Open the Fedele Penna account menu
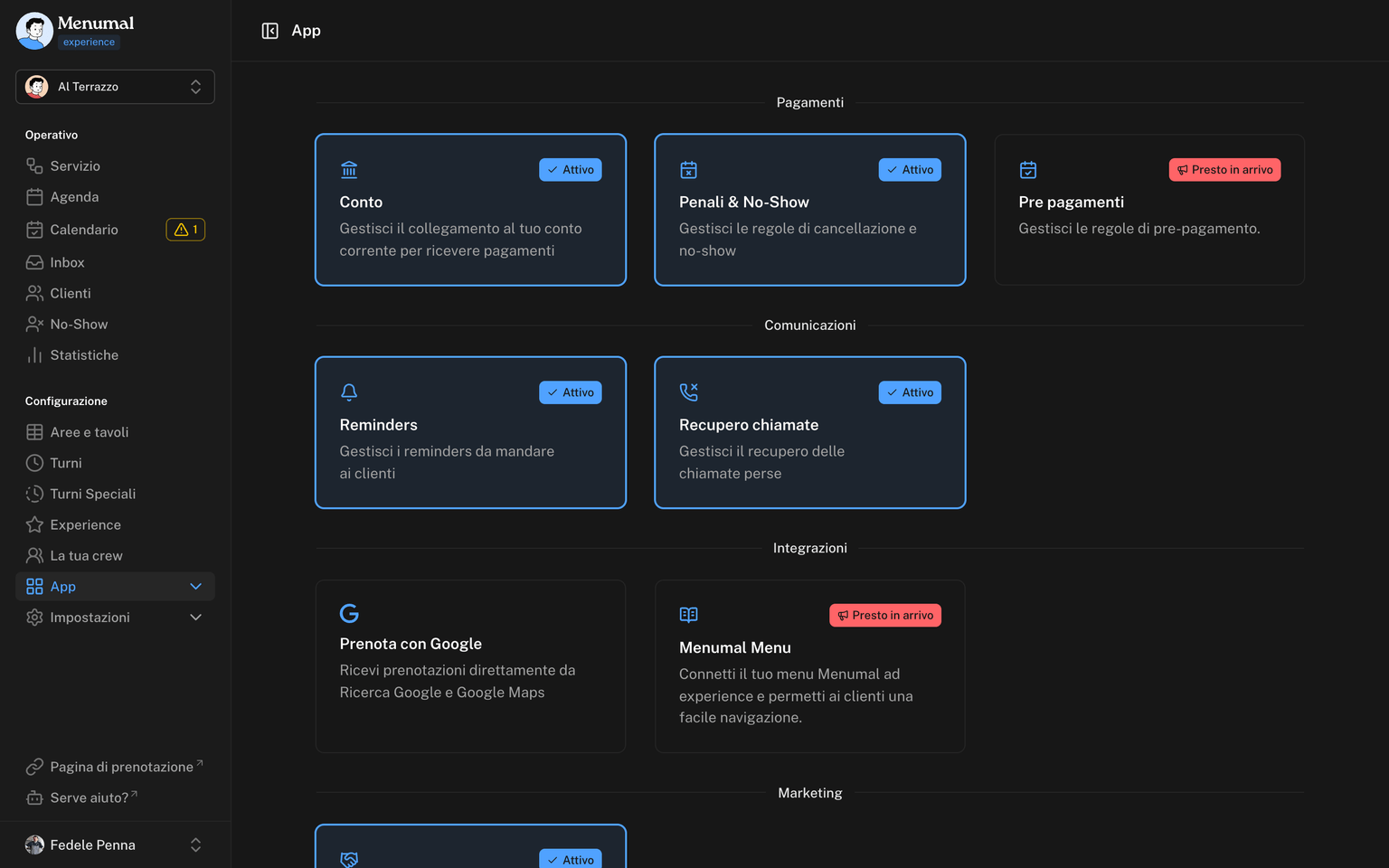 115,844
